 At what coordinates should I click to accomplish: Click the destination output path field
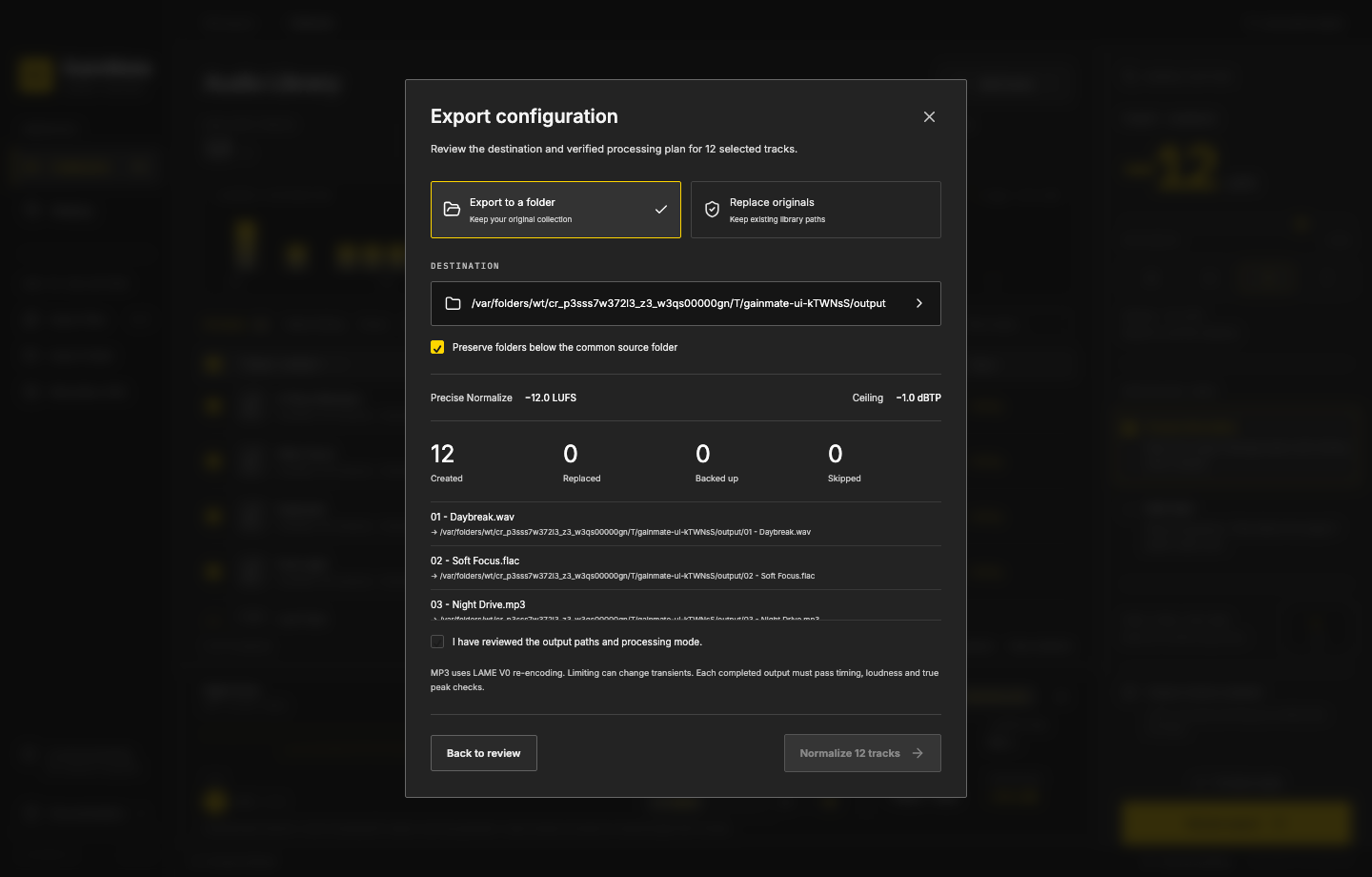(x=686, y=303)
